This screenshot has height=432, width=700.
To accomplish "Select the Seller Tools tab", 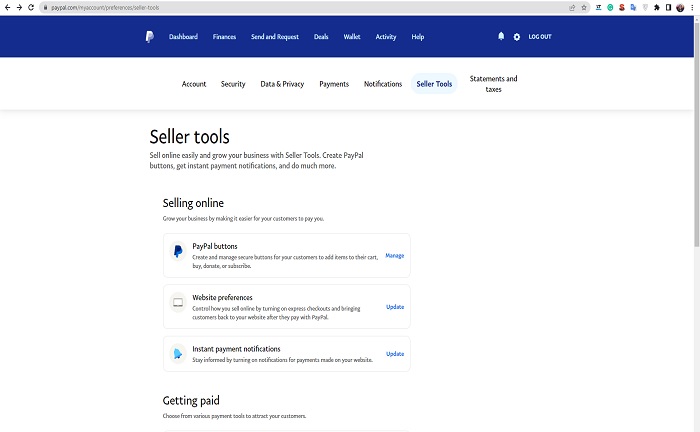I will 434,84.
